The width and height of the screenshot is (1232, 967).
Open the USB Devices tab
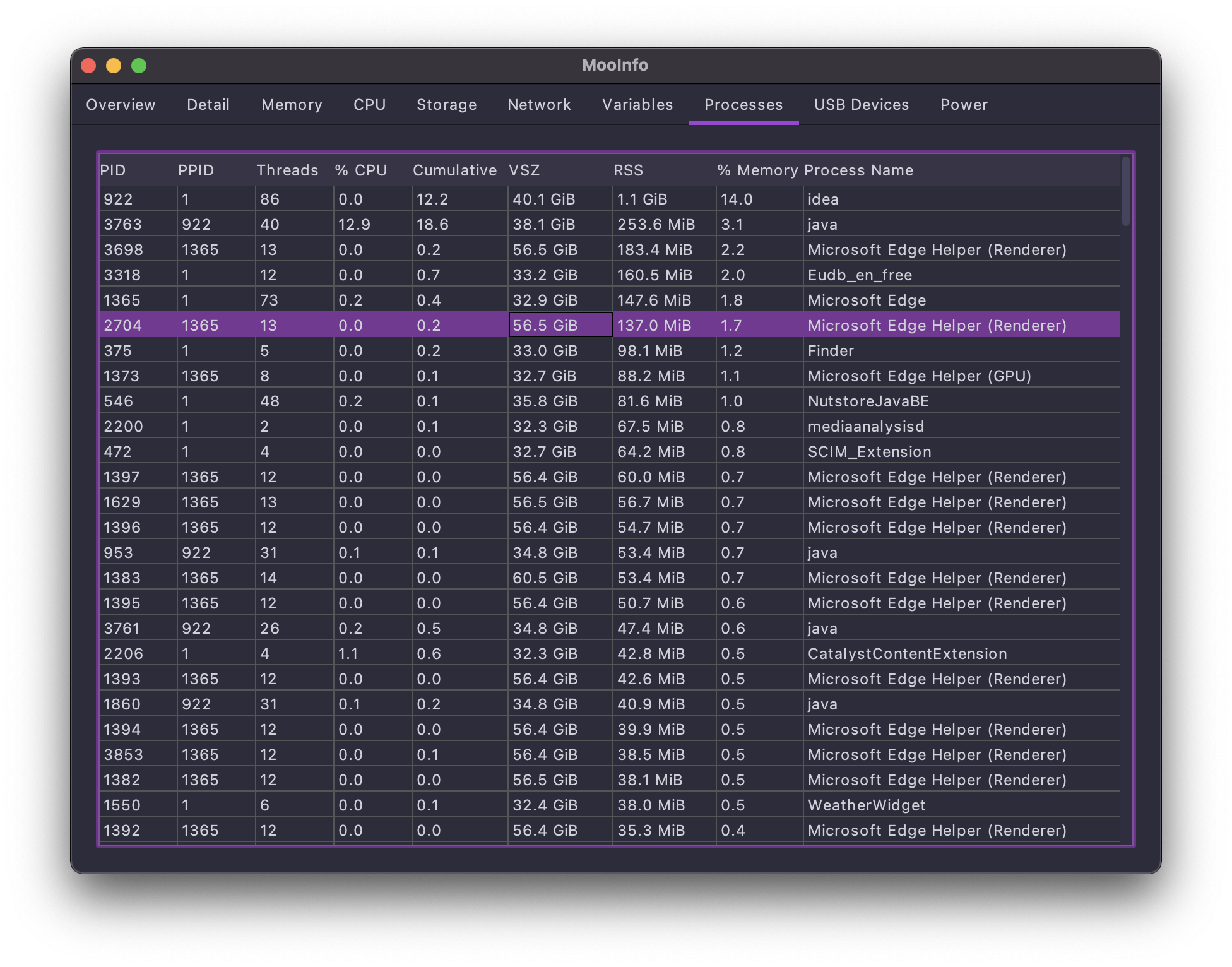pos(862,105)
